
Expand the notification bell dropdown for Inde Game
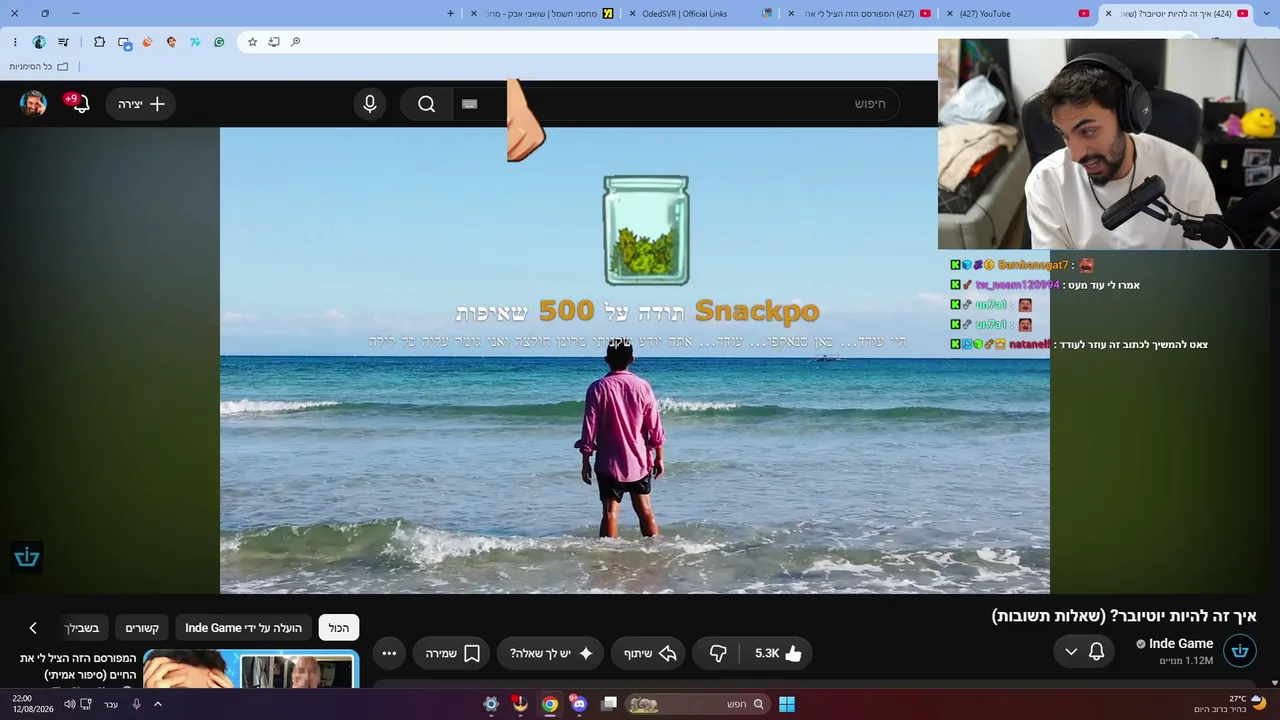coord(1083,652)
